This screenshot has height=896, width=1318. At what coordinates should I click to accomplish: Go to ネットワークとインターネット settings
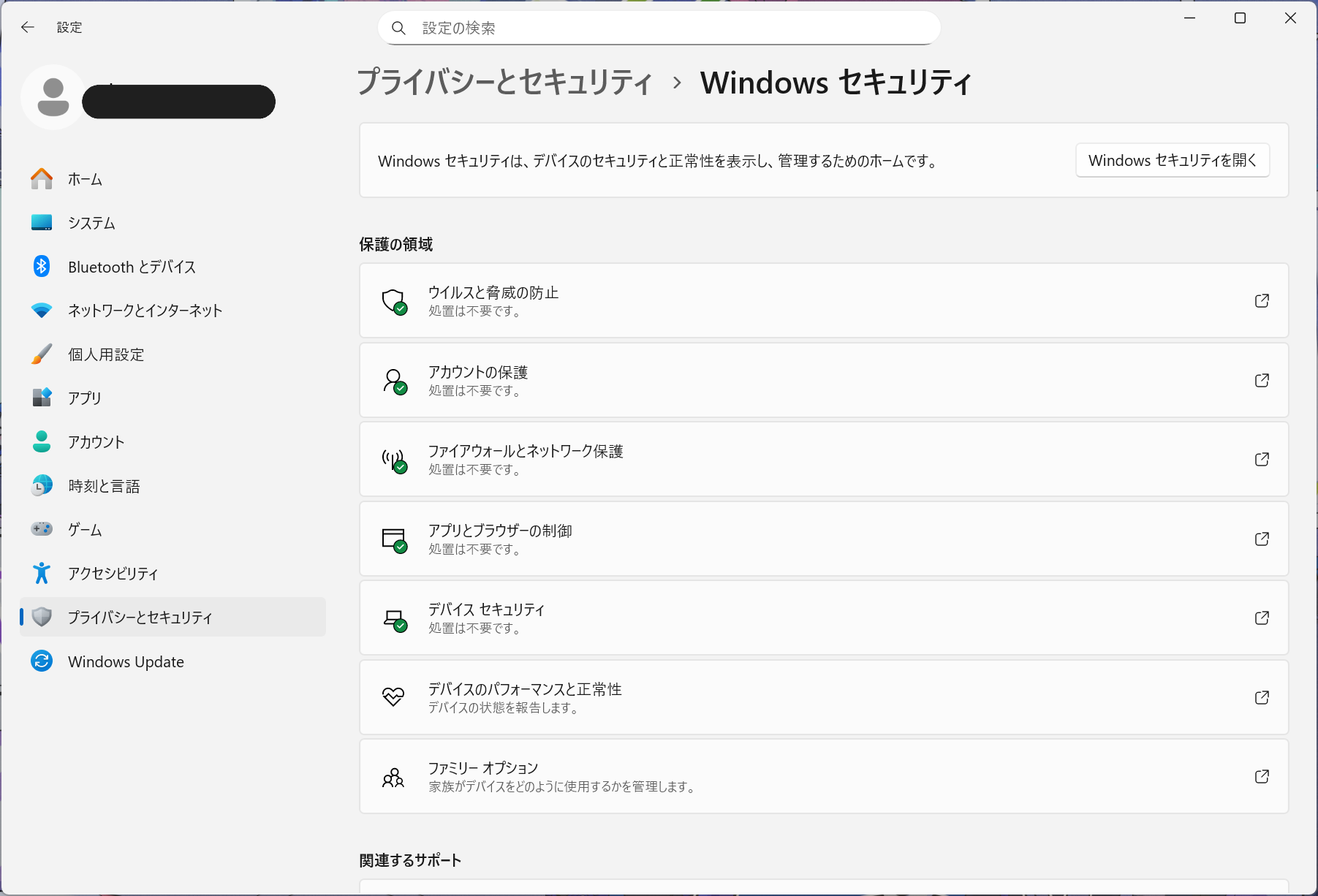[x=145, y=311]
